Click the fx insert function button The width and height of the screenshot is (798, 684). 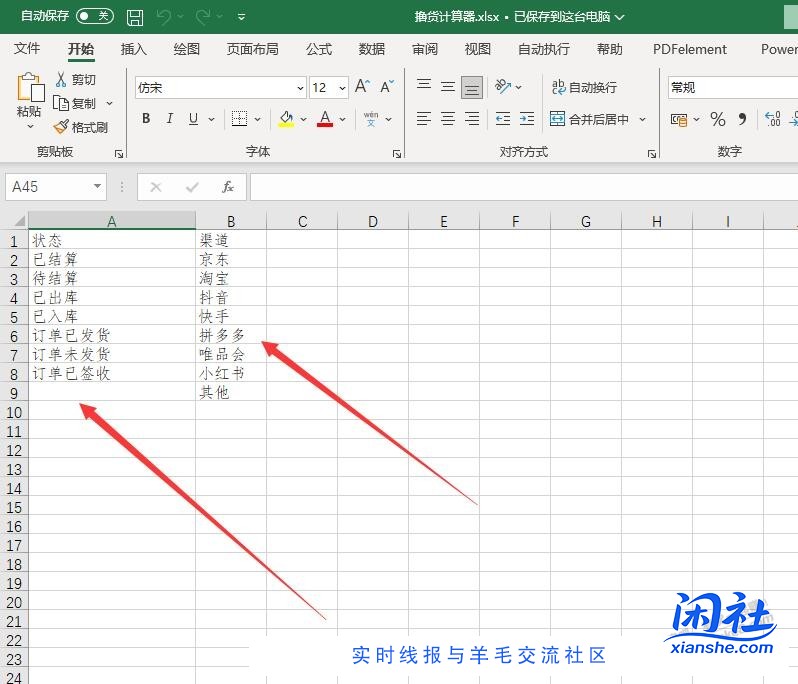227,187
